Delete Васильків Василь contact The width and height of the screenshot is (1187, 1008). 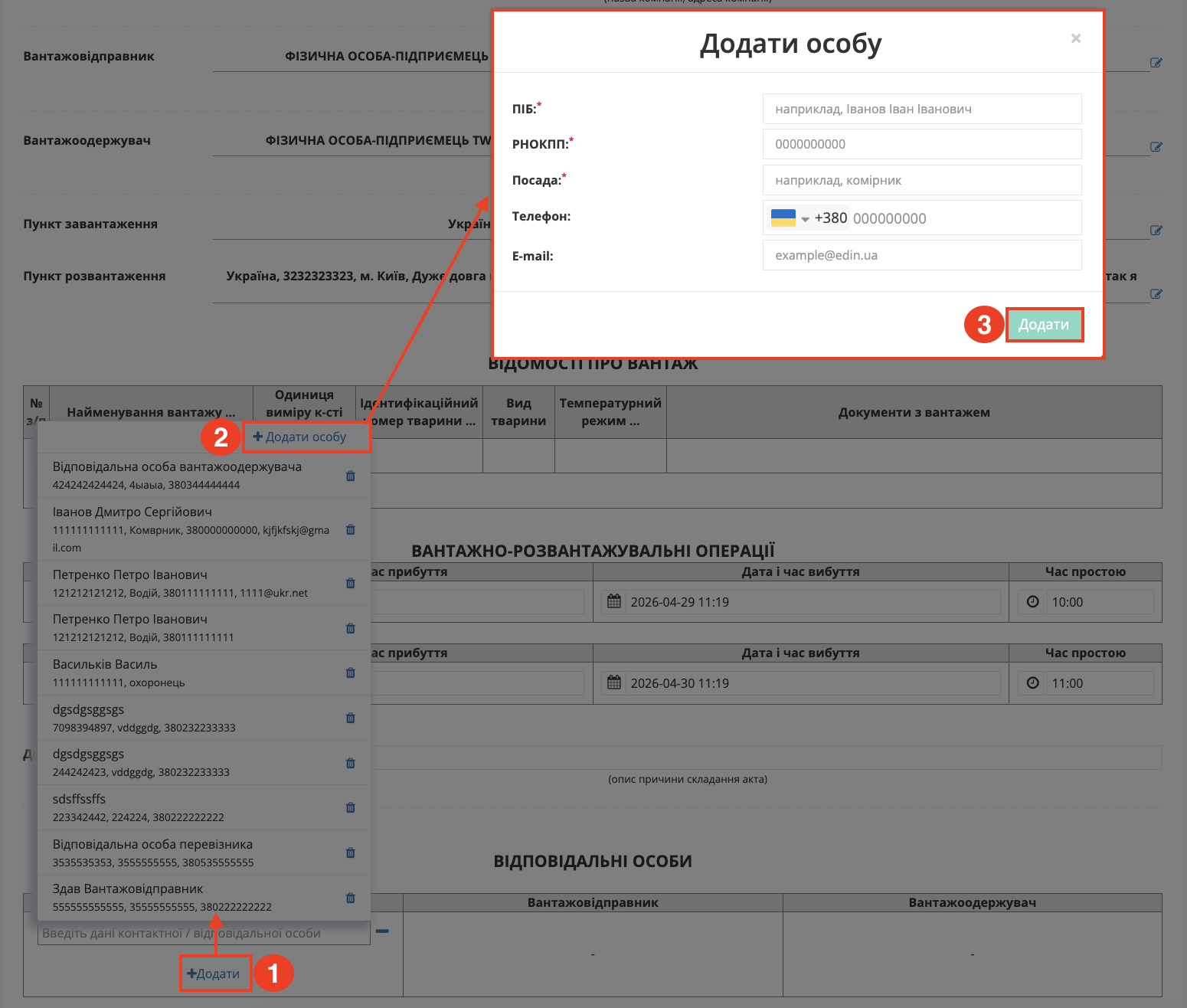(351, 673)
